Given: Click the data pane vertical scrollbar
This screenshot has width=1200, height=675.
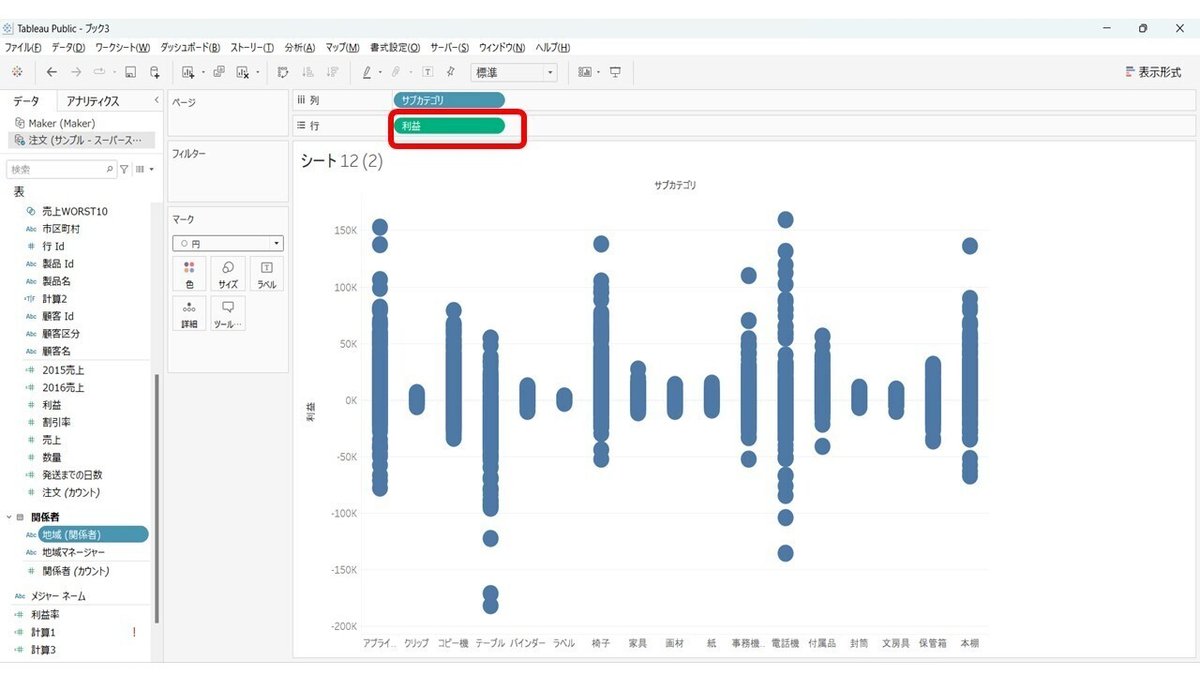Looking at the screenshot, I should [157, 500].
